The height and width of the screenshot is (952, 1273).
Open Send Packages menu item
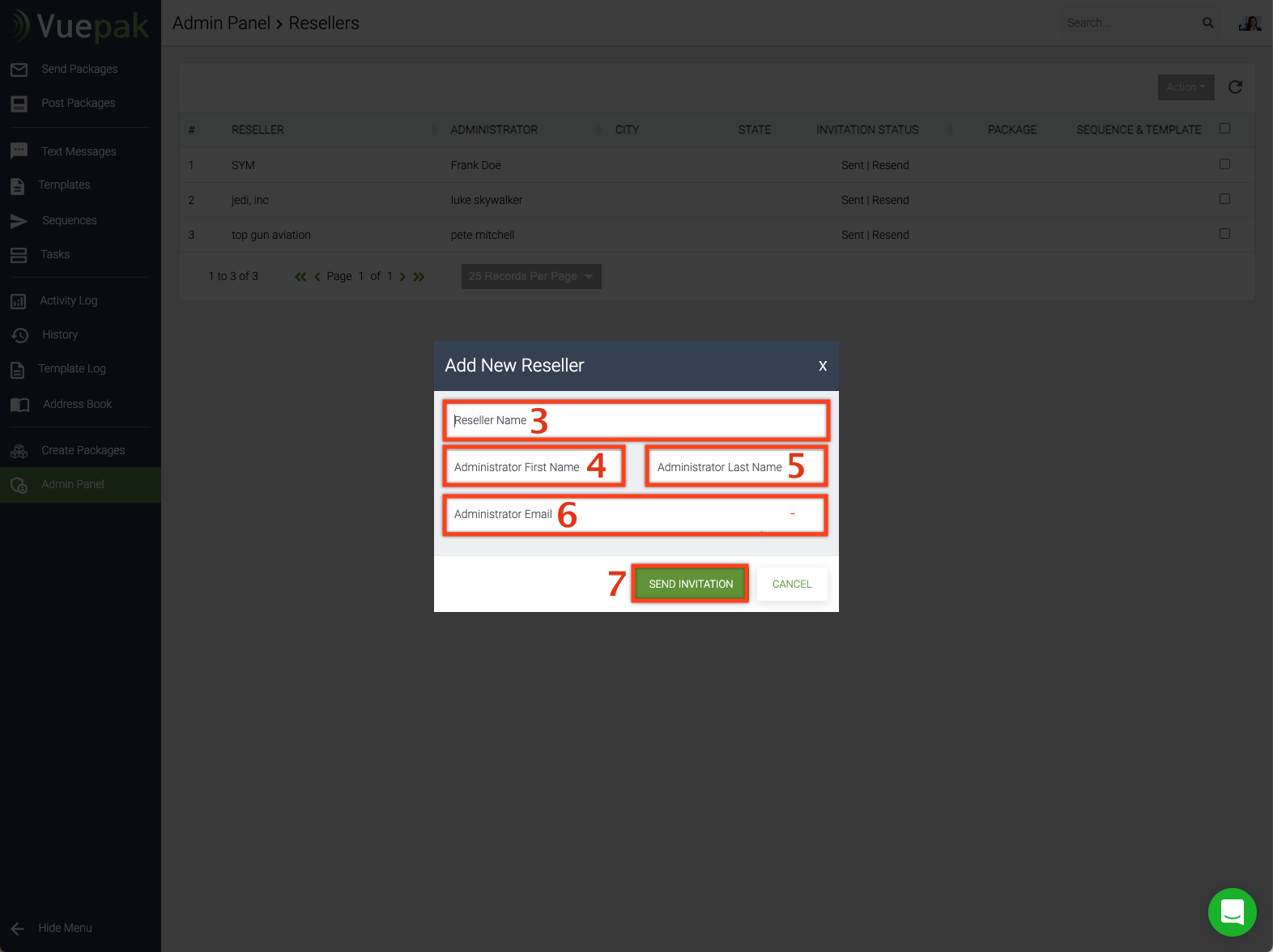pyautogui.click(x=79, y=70)
